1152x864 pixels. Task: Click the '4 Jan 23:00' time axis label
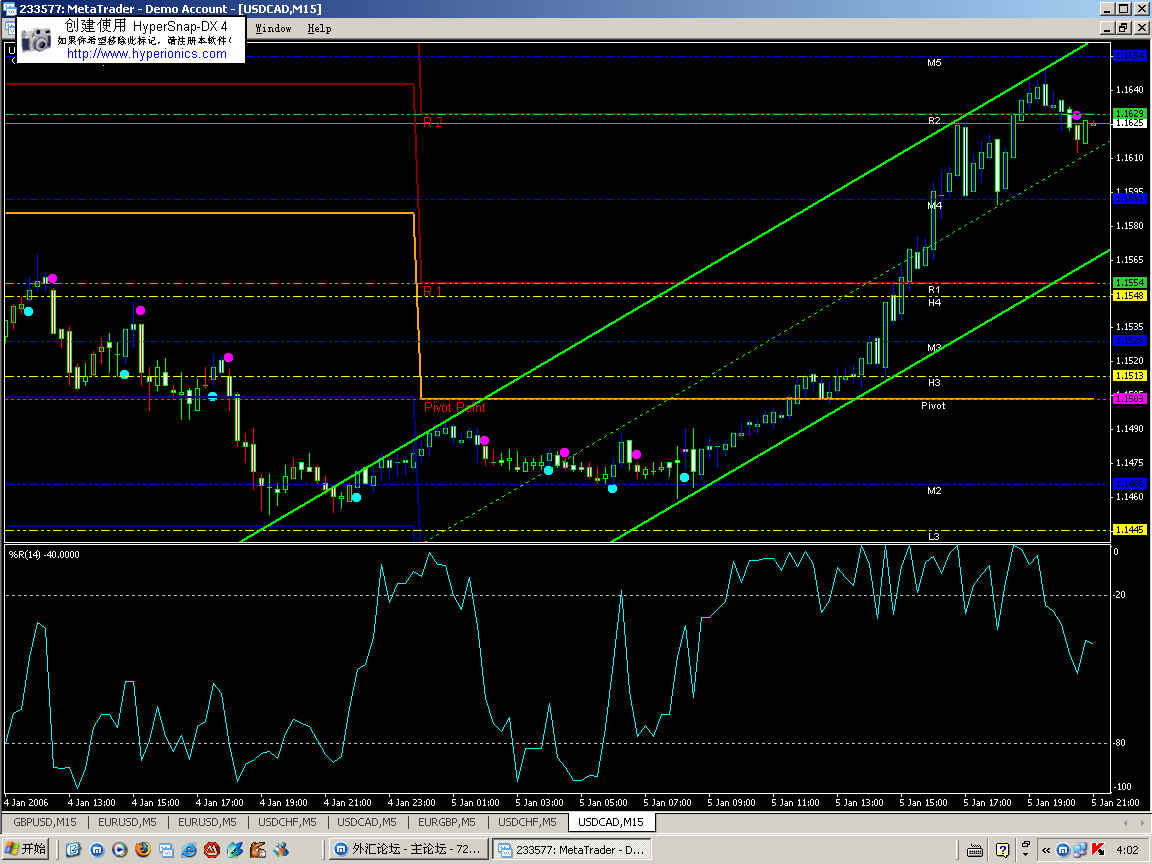[411, 802]
